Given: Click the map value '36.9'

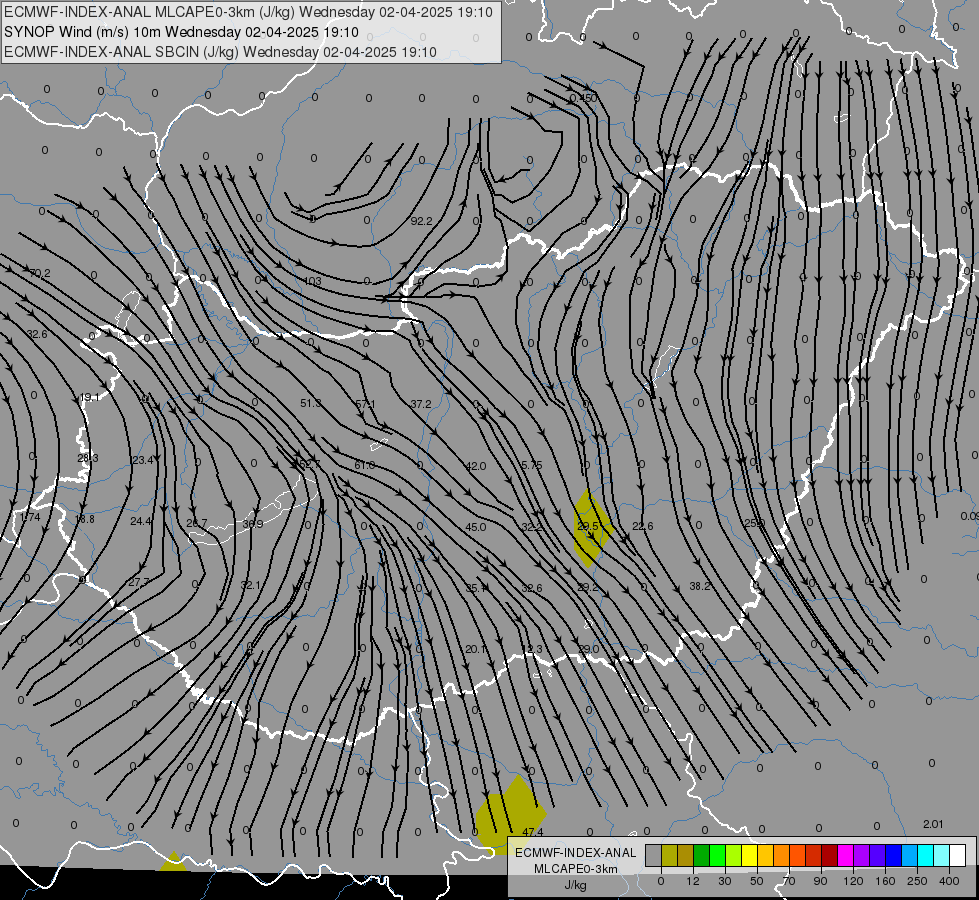Looking at the screenshot, I should (x=252, y=524).
